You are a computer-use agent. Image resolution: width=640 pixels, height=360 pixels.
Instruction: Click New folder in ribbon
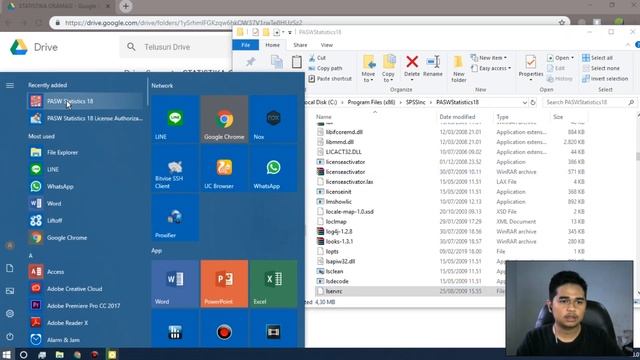click(x=458, y=69)
